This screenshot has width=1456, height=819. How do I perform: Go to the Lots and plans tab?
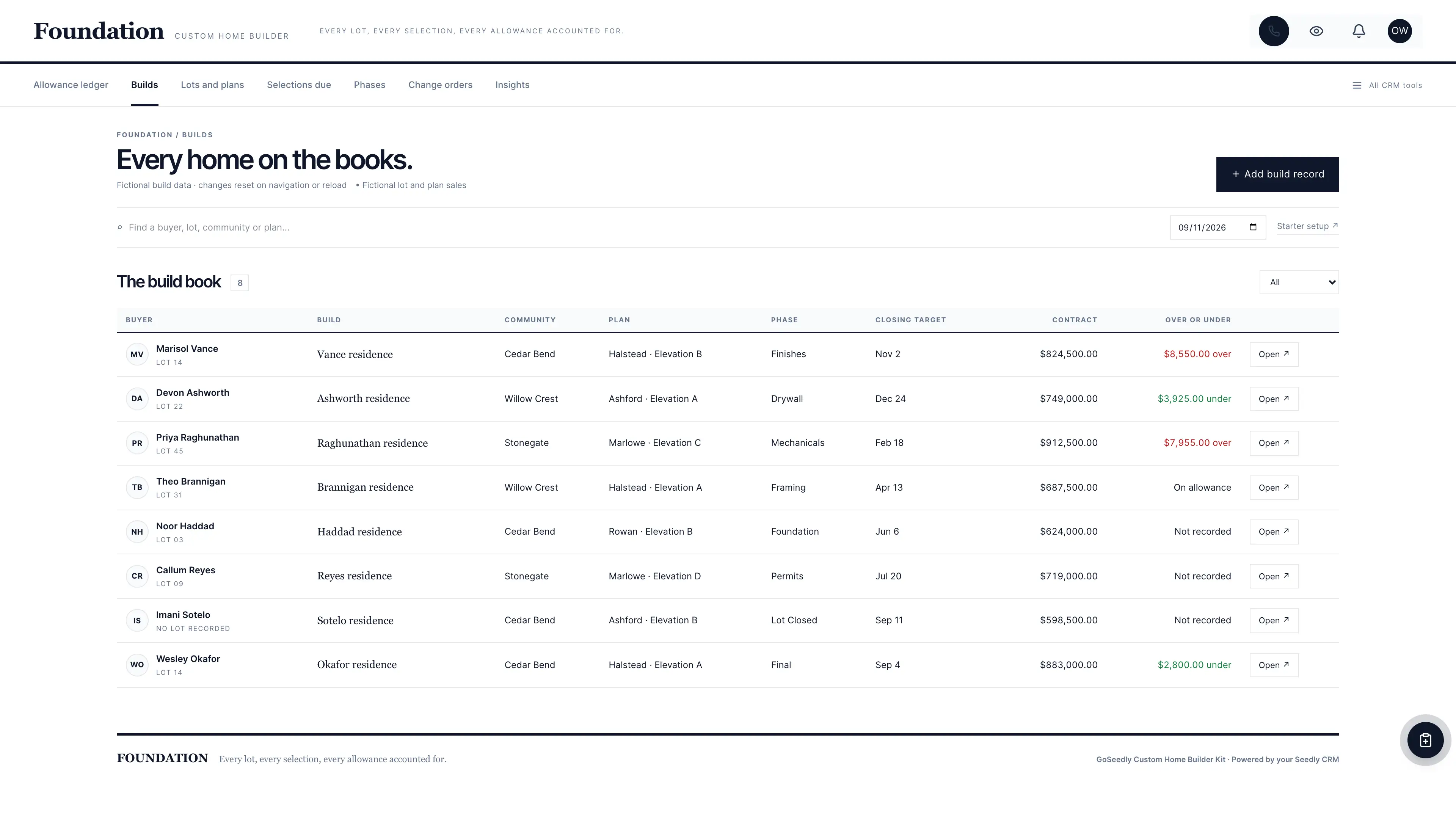(212, 85)
